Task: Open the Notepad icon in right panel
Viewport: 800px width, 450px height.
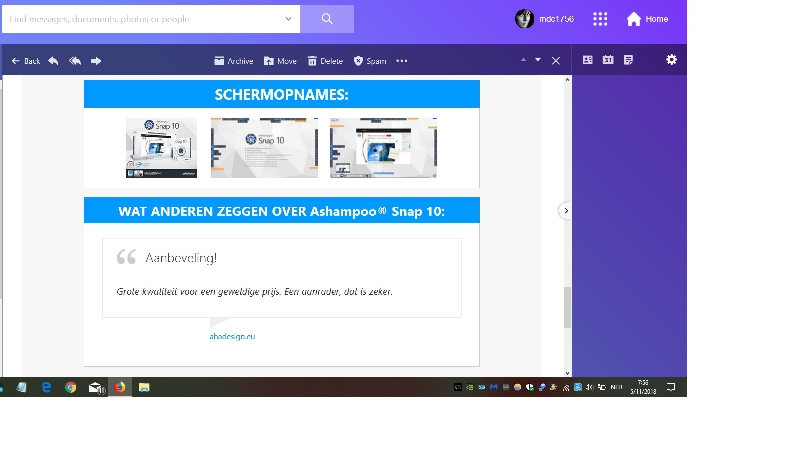Action: (628, 60)
